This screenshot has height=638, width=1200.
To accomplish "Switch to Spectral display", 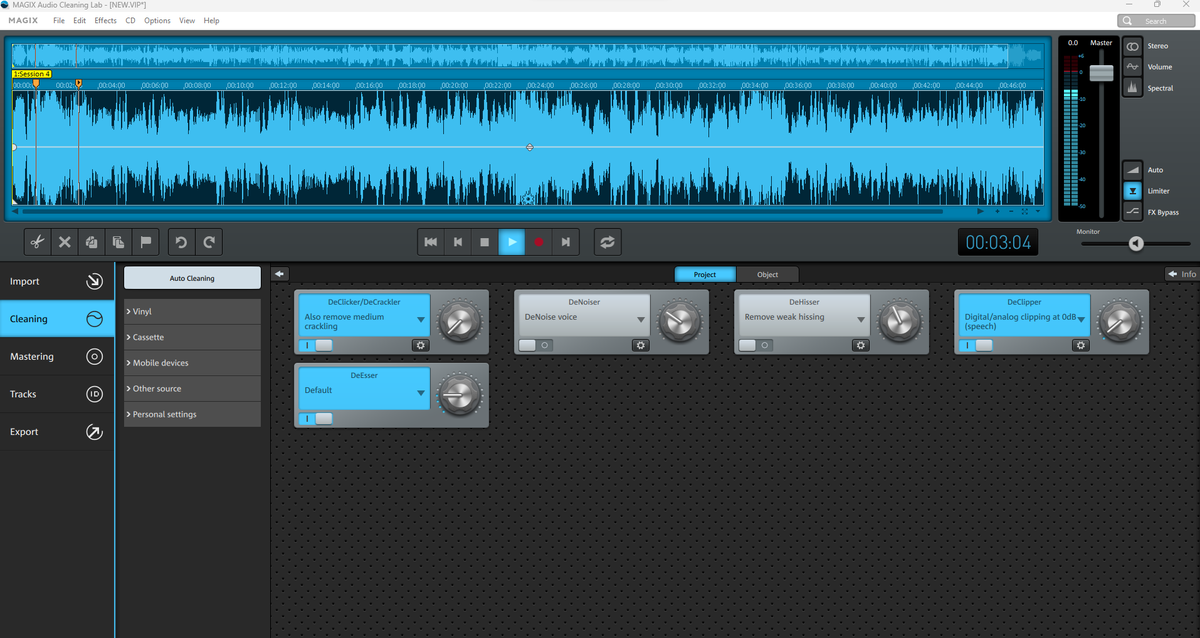I will 1133,88.
